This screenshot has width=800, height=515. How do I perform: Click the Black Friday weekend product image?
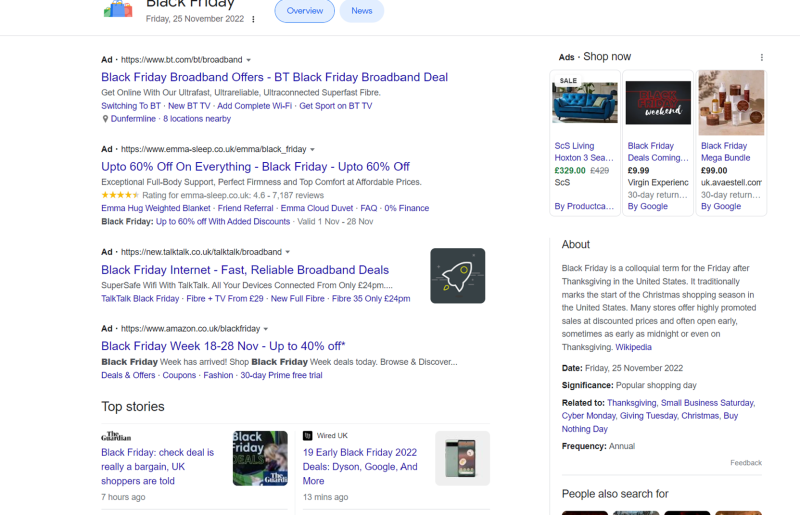658,103
